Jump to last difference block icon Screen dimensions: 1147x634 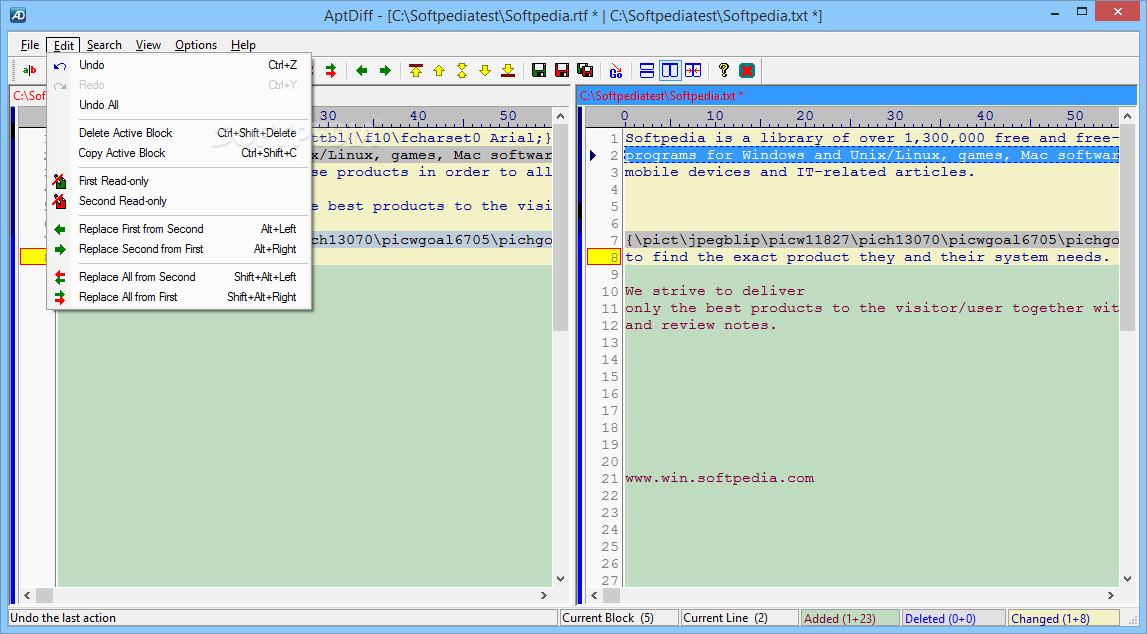(508, 70)
